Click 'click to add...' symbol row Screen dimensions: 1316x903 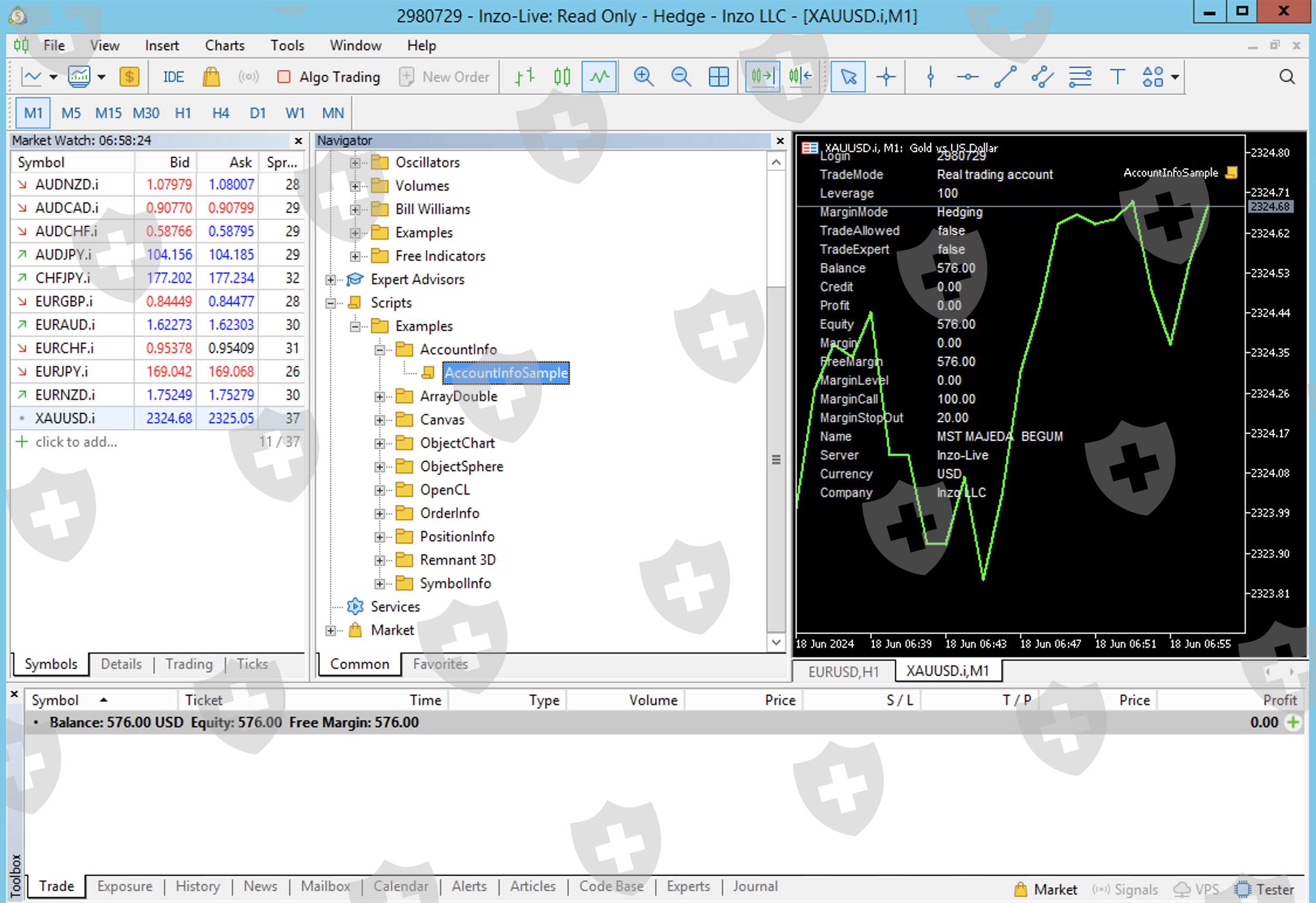pyautogui.click(x=76, y=442)
